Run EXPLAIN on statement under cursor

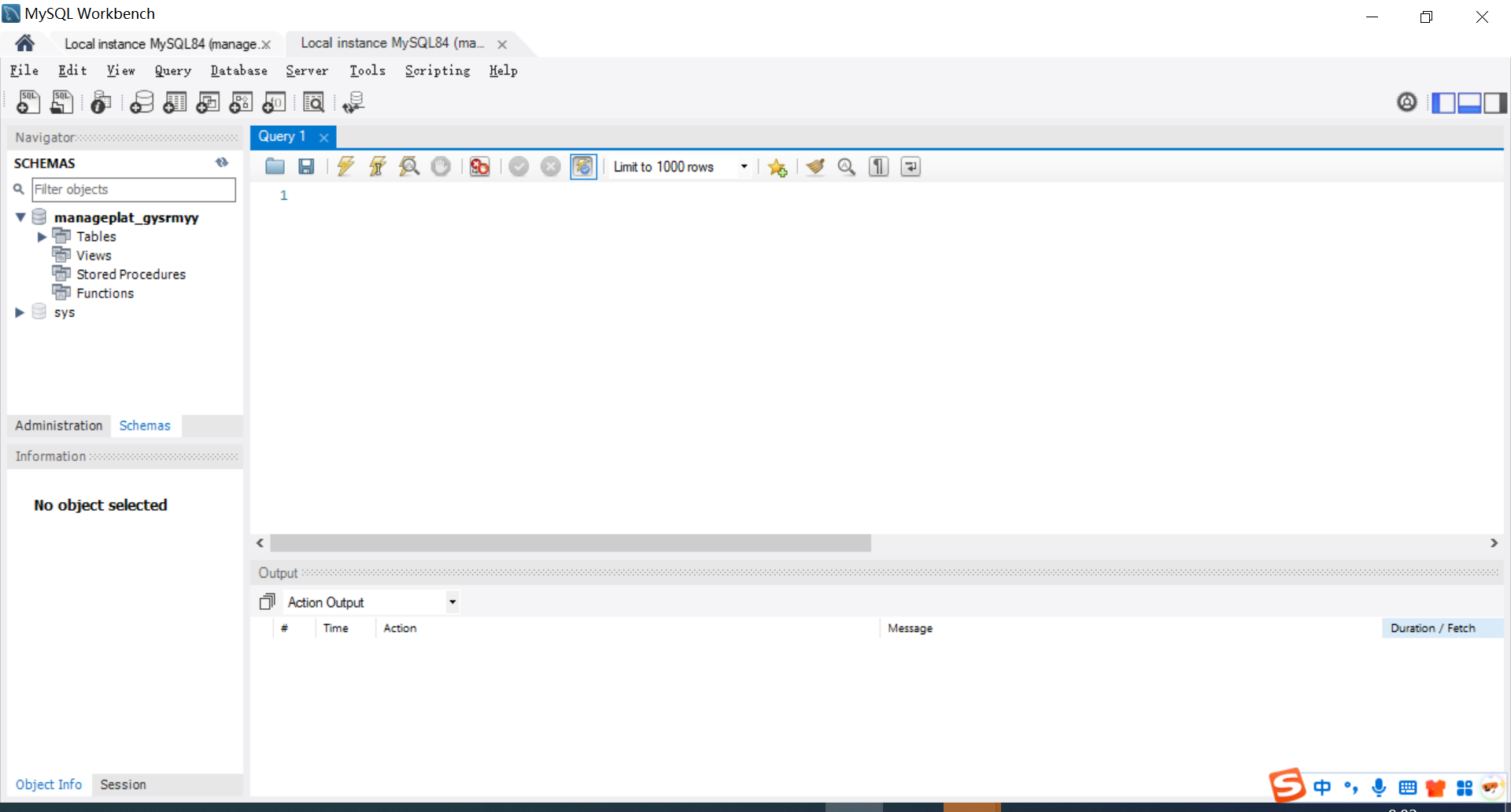pyautogui.click(x=409, y=166)
